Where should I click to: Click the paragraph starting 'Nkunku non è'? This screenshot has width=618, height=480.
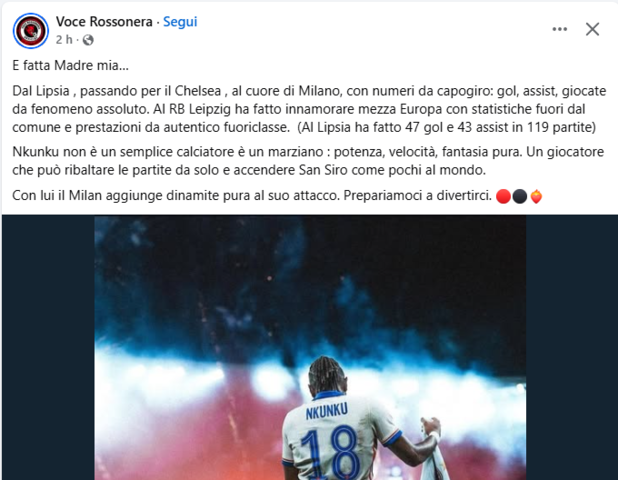[x=308, y=161]
